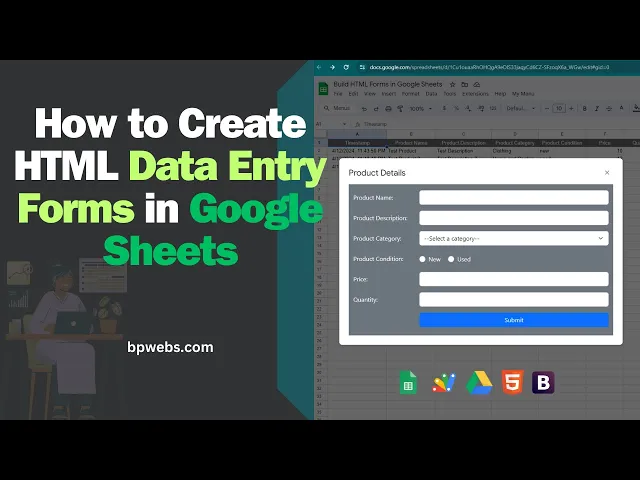Format as percent
This screenshot has height=480, width=640.
(x=456, y=109)
